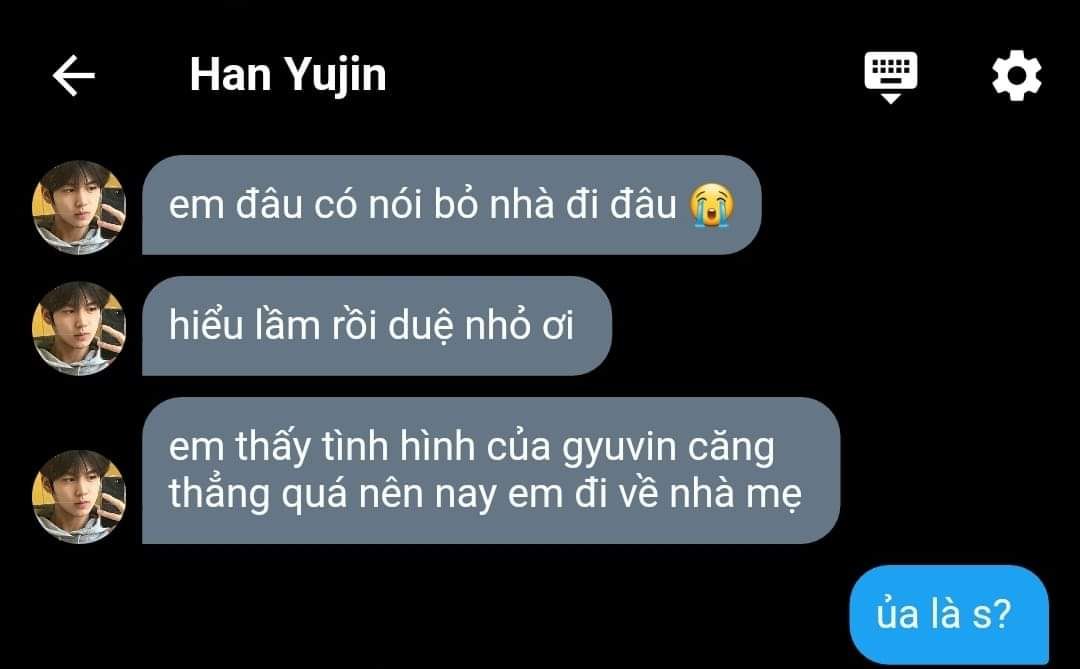Tap the word 'hiểu' starting the second message
The width and height of the screenshot is (1080, 669).
(206, 325)
